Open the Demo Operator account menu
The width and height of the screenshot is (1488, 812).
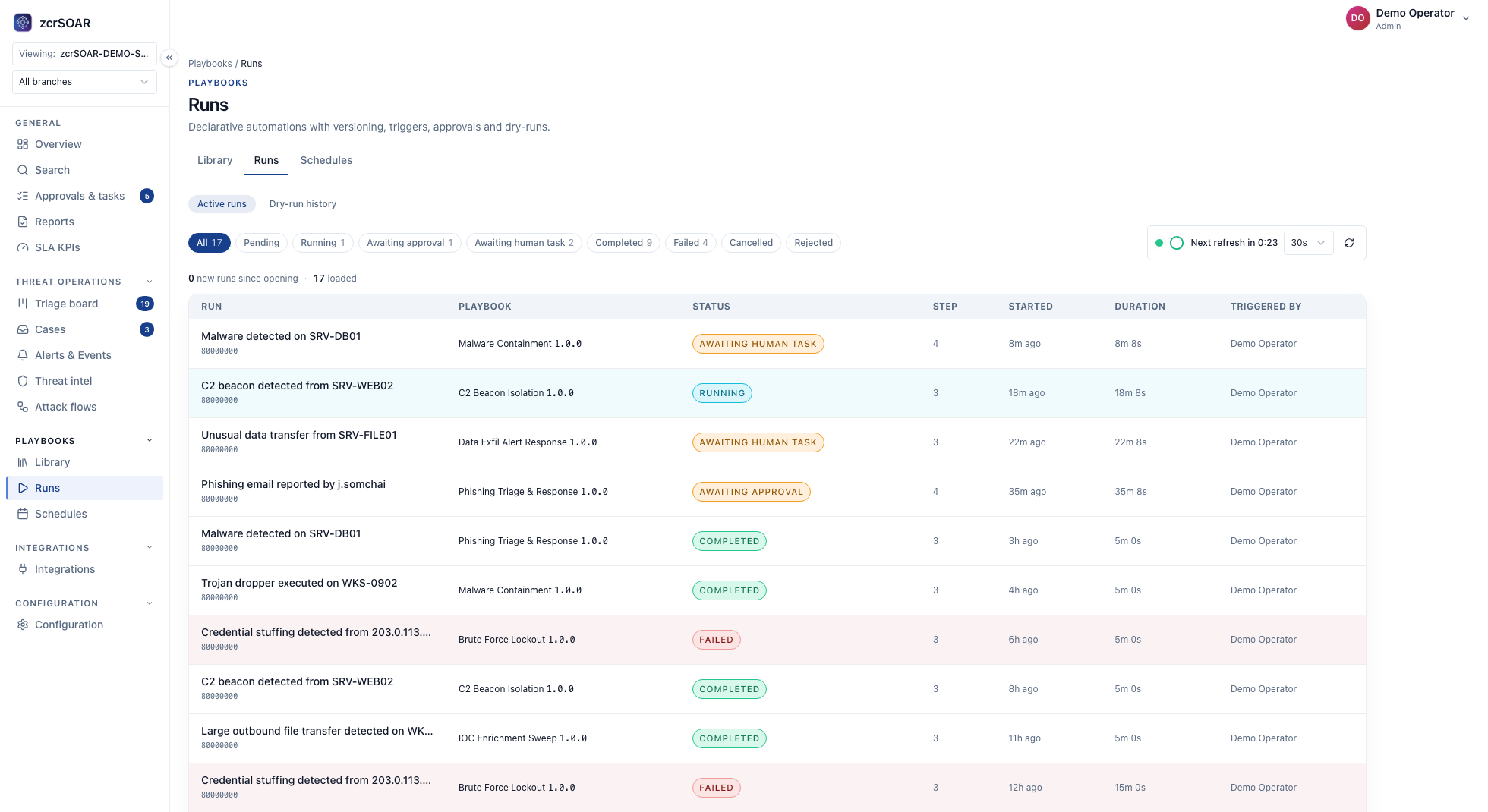(1409, 18)
